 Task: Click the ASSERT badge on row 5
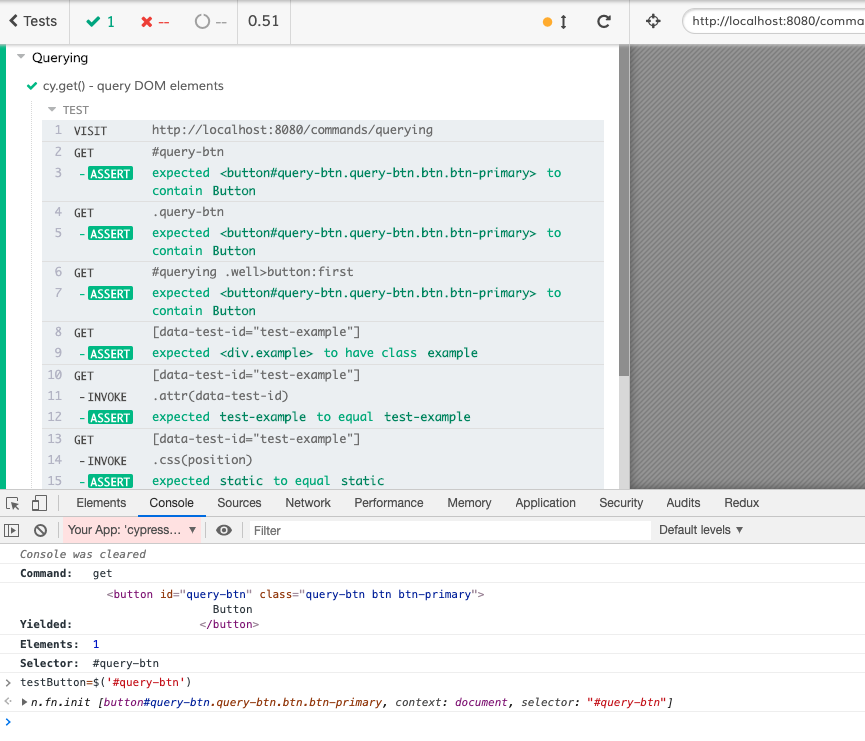110,234
